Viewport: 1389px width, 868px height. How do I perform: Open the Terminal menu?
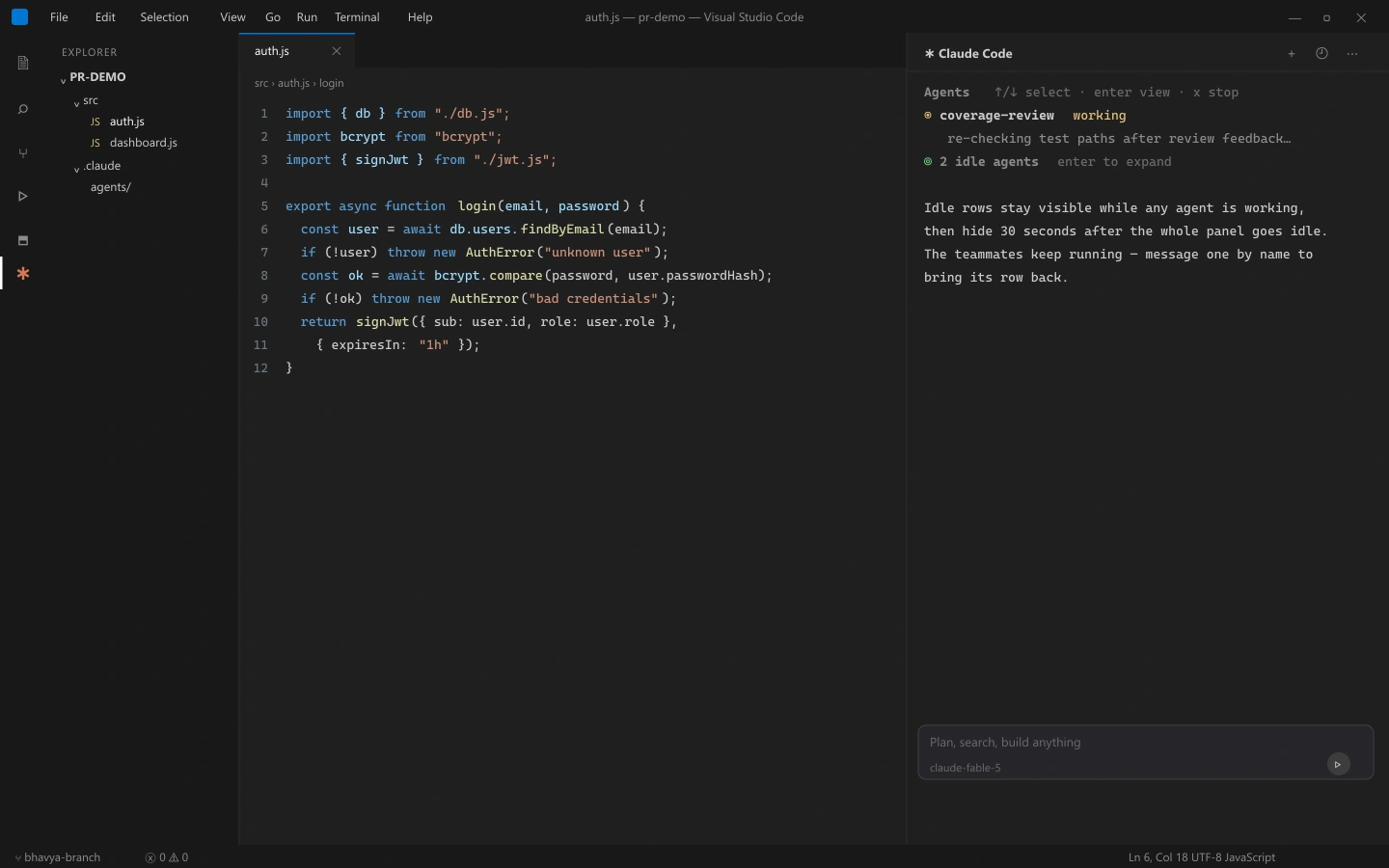[357, 17]
